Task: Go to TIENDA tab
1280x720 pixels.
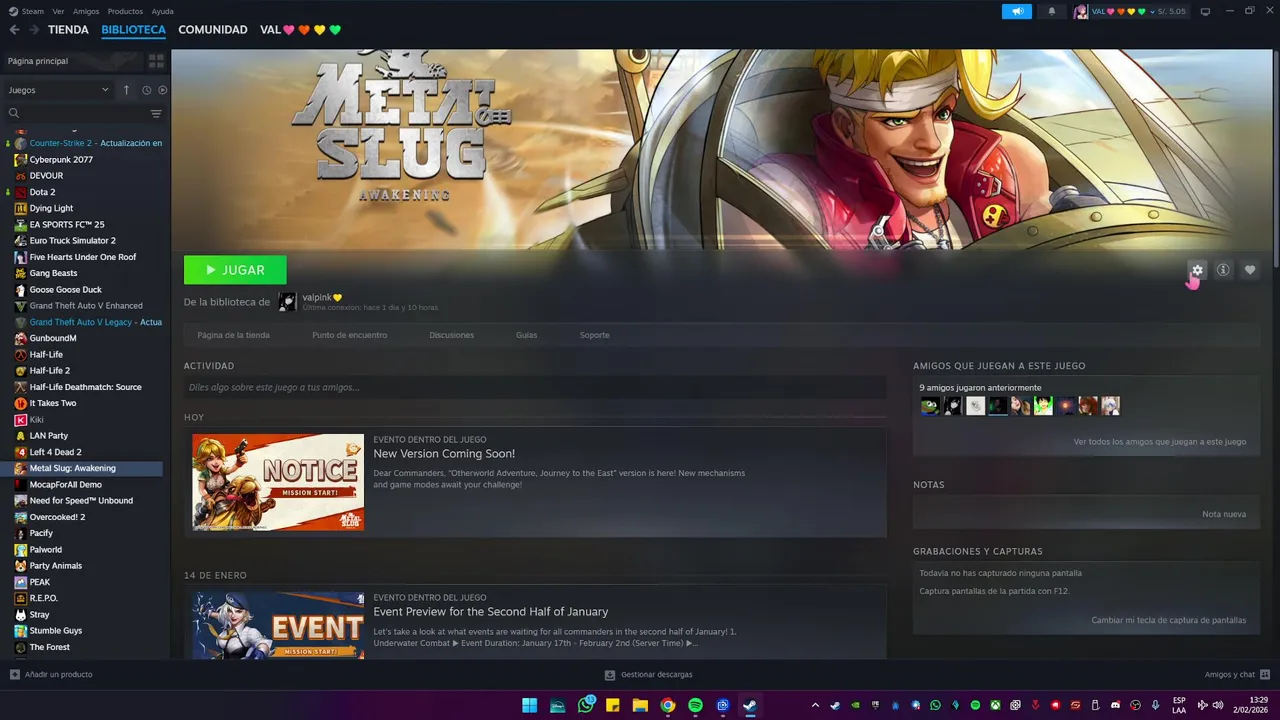Action: click(68, 30)
